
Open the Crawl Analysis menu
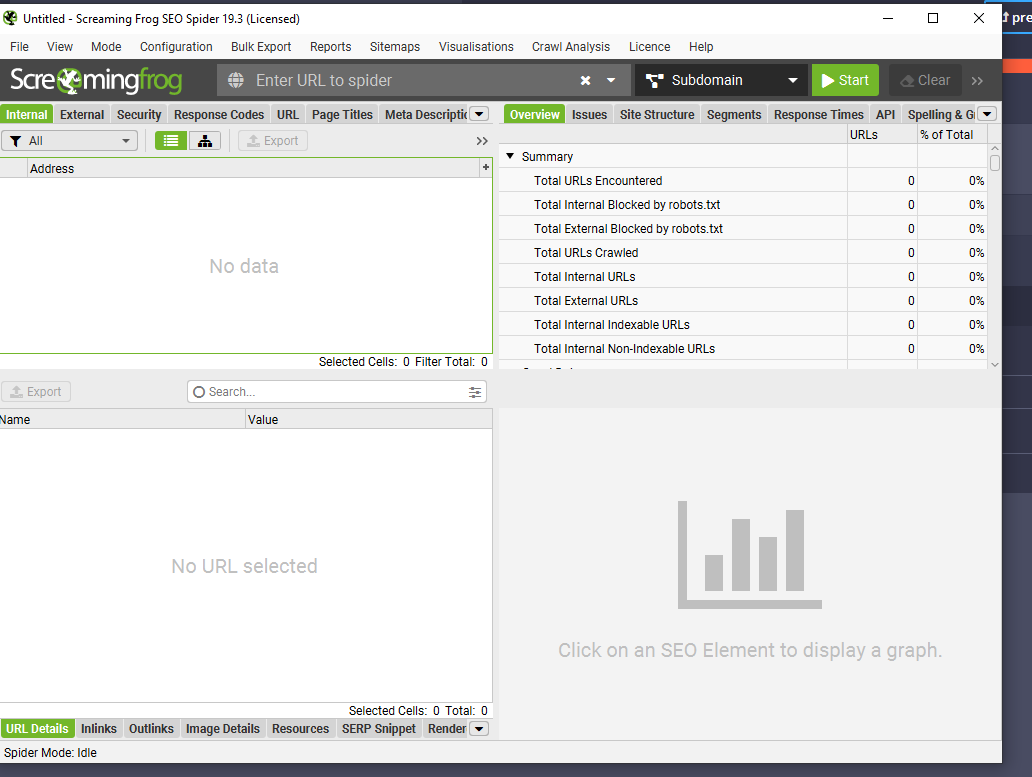pyautogui.click(x=571, y=47)
